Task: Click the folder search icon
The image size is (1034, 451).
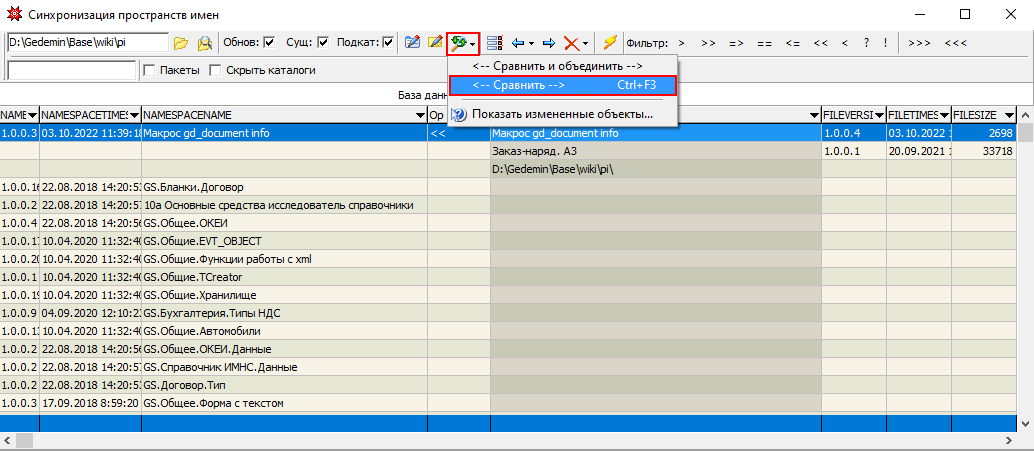Action: point(204,43)
